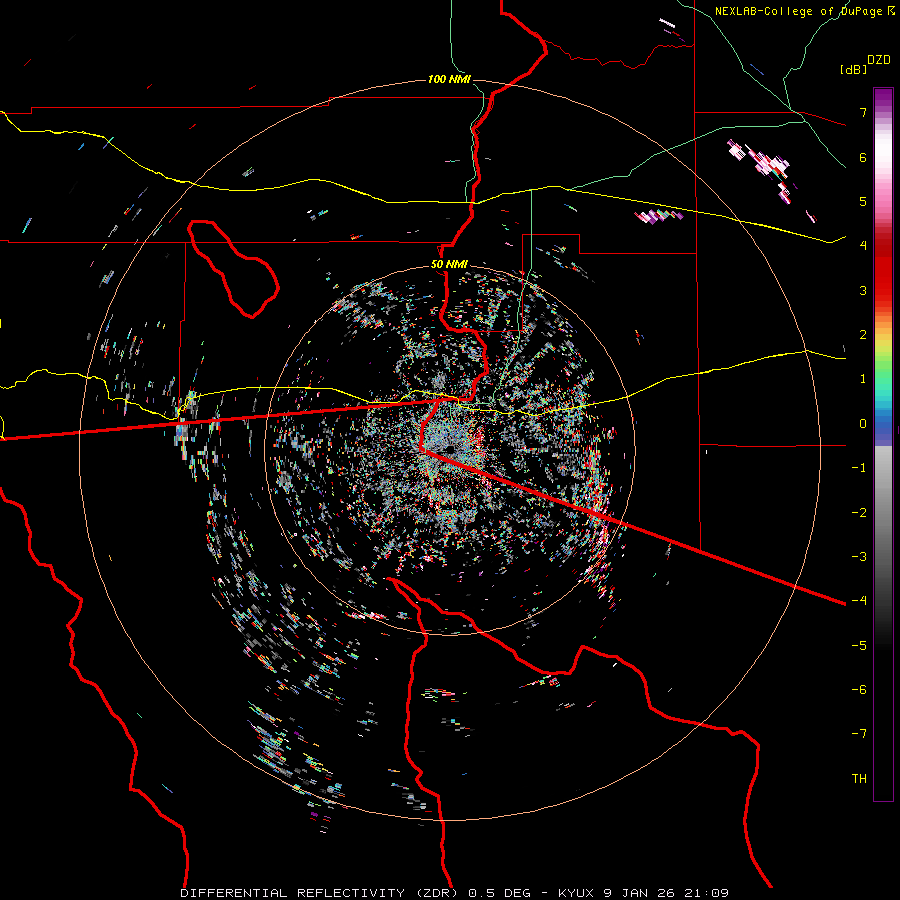Screen dimensions: 900x900
Task: Click the TH threshold label
Action: coord(859,779)
